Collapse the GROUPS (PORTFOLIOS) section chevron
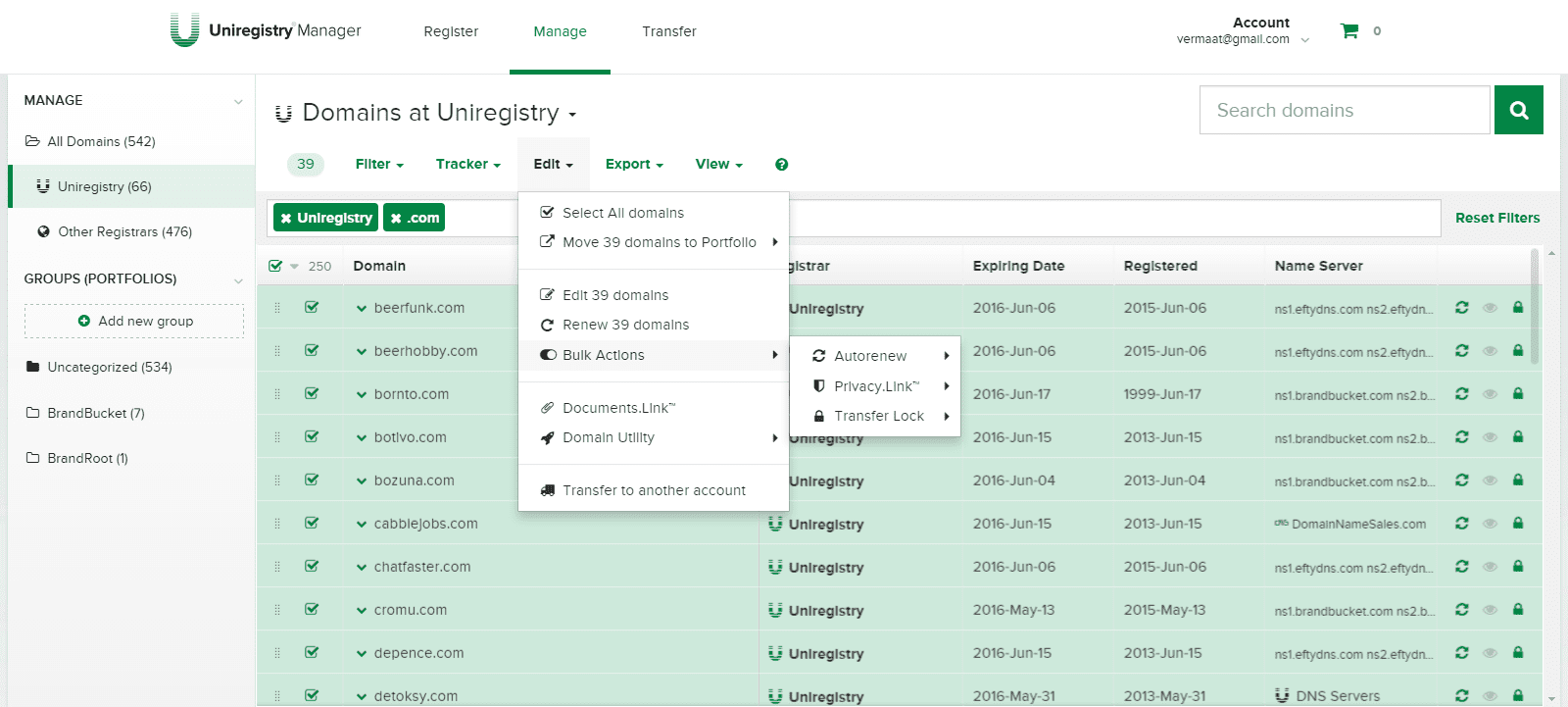The width and height of the screenshot is (1568, 707). pyautogui.click(x=238, y=280)
